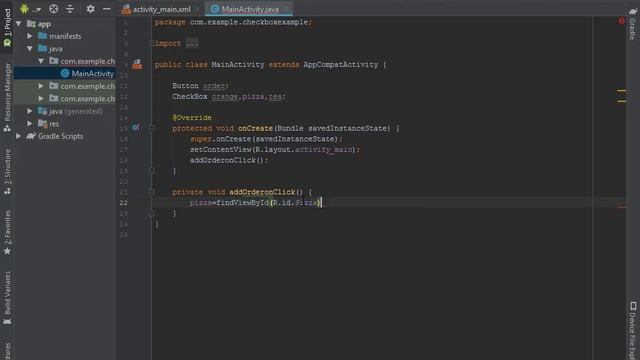This screenshot has width=640, height=360.
Task: Select the manifests folder row
Action: tap(65, 36)
